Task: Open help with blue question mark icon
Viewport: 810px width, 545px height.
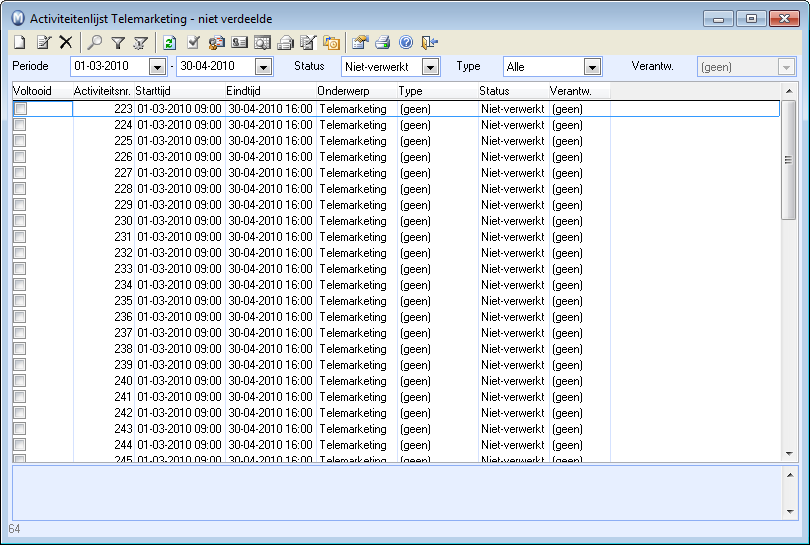Action: coord(406,42)
